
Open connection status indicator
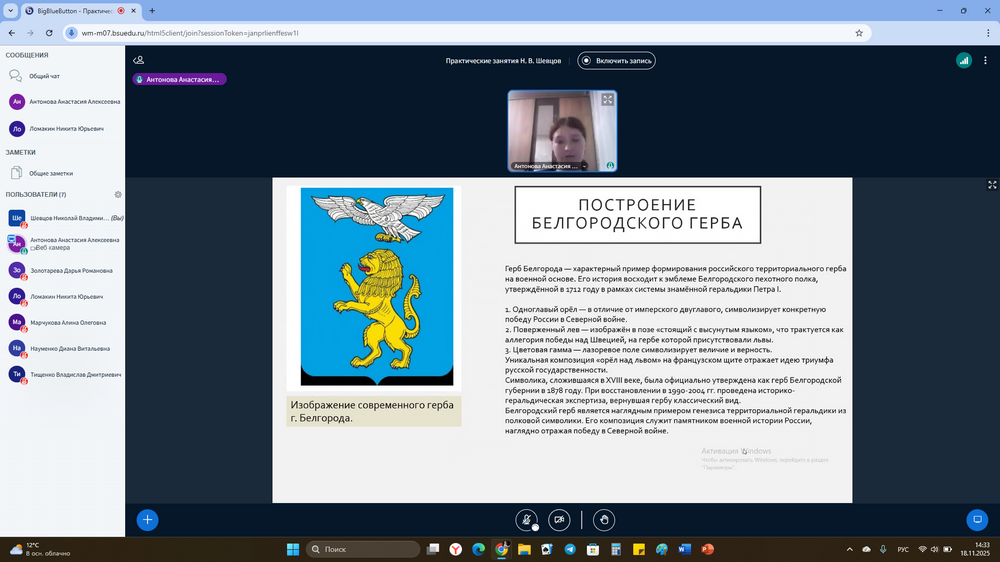(963, 60)
